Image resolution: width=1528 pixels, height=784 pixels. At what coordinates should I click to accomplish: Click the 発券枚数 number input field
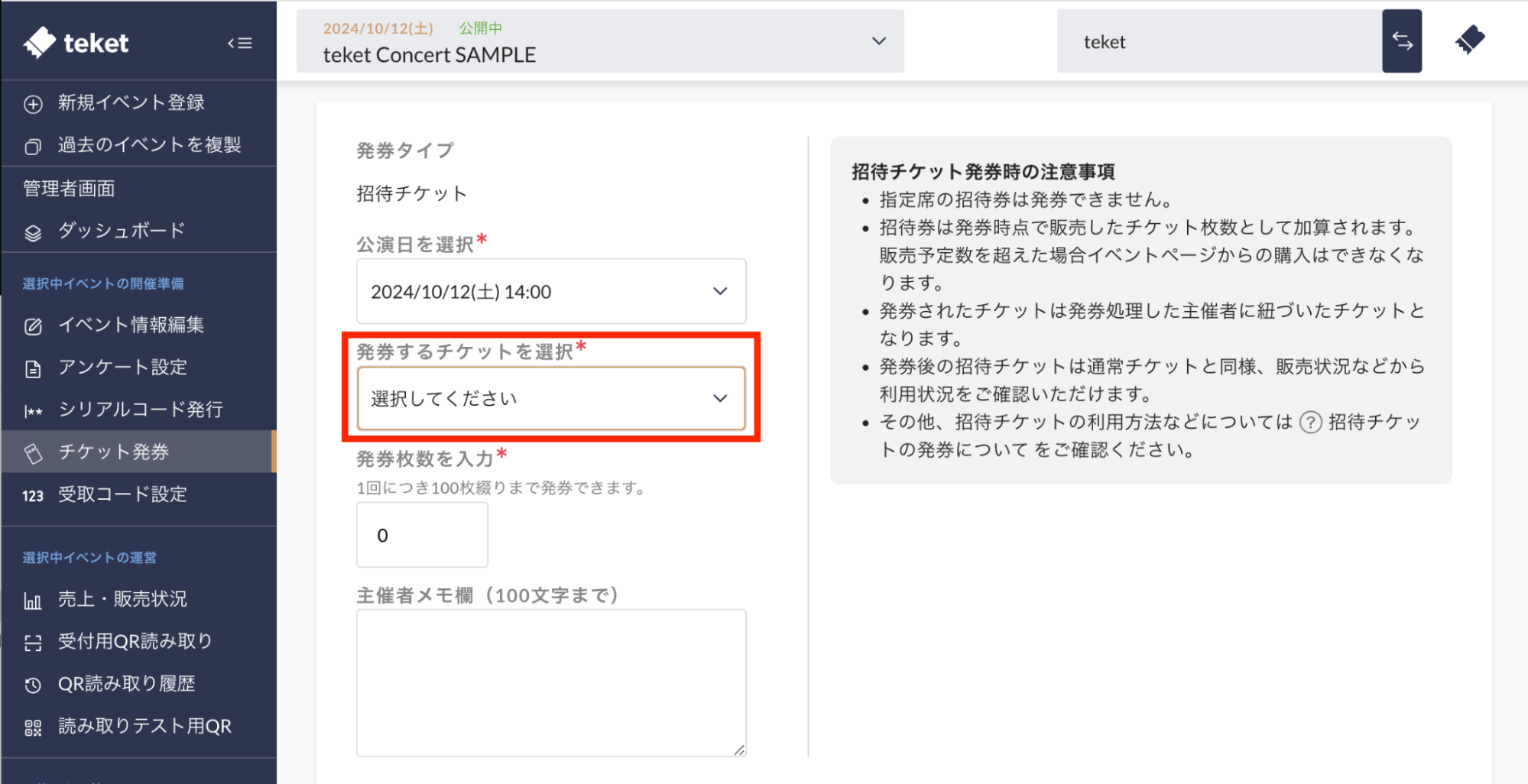pos(422,535)
